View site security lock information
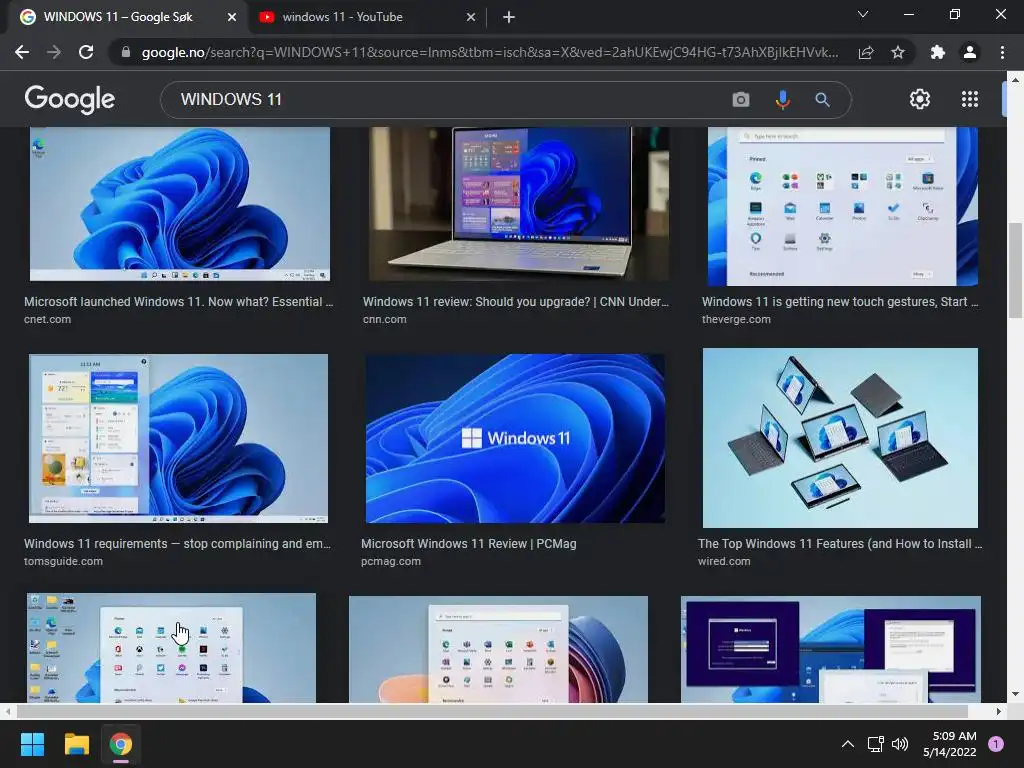Screen dimensions: 1024x768 click(x=126, y=52)
